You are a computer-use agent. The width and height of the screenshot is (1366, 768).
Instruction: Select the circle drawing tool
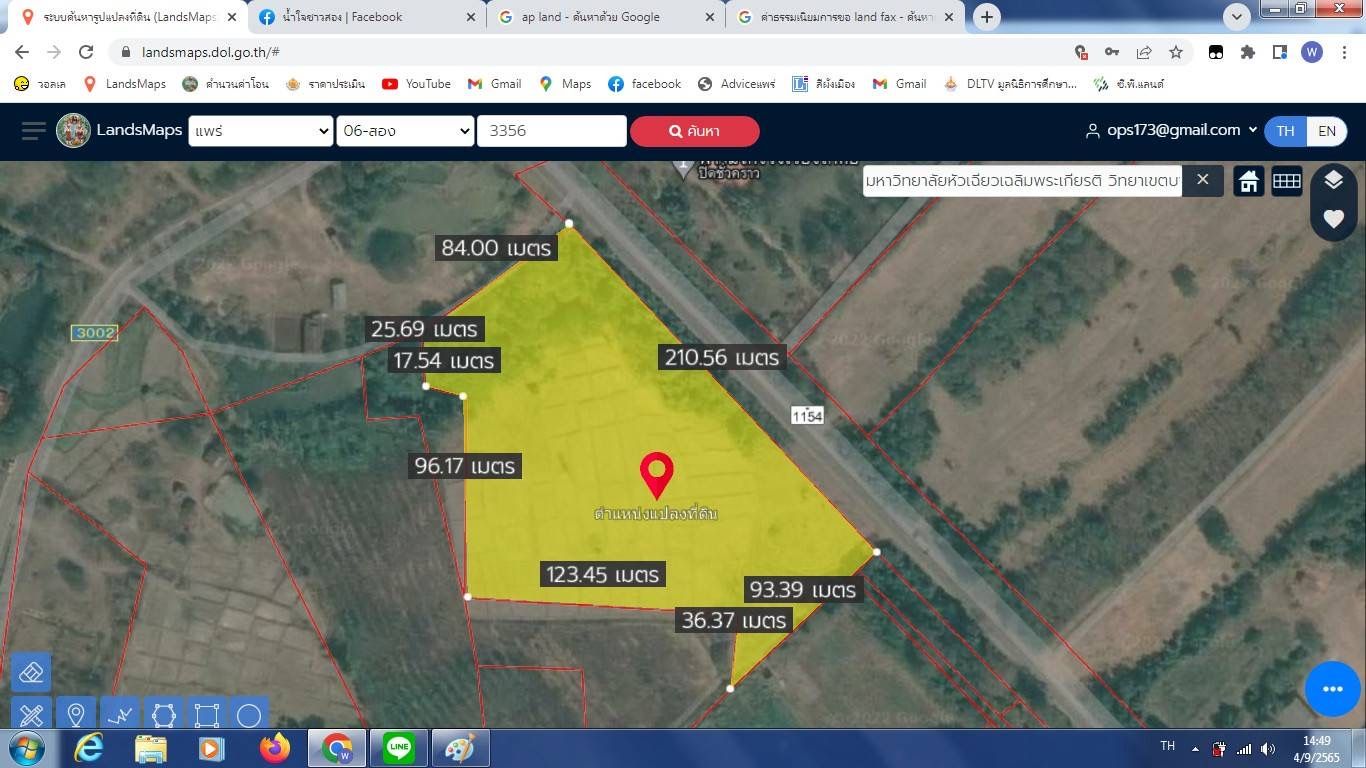tap(249, 714)
